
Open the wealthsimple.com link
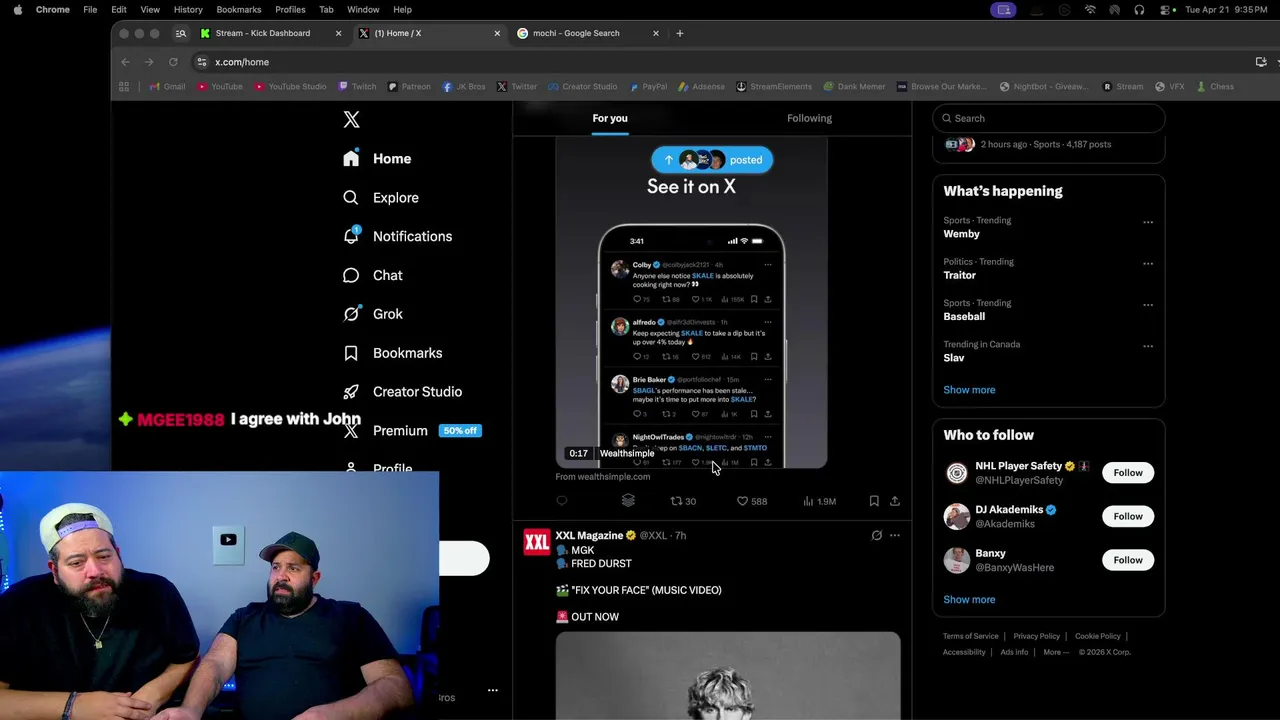point(603,477)
